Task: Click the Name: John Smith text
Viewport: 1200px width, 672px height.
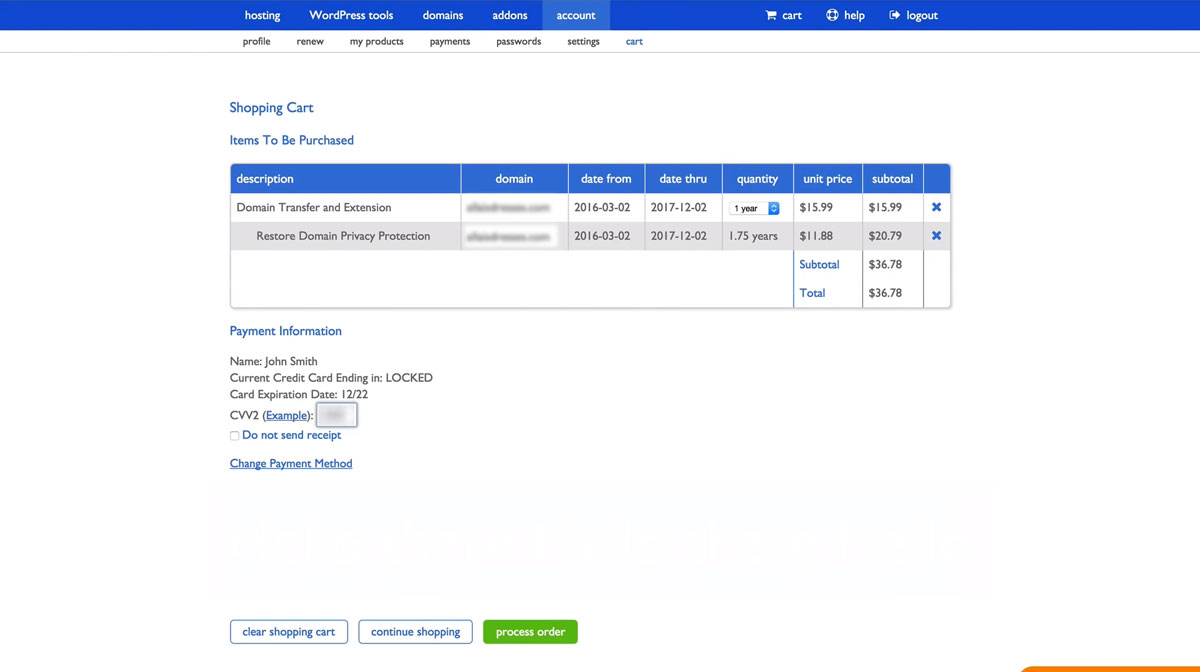Action: 274,361
